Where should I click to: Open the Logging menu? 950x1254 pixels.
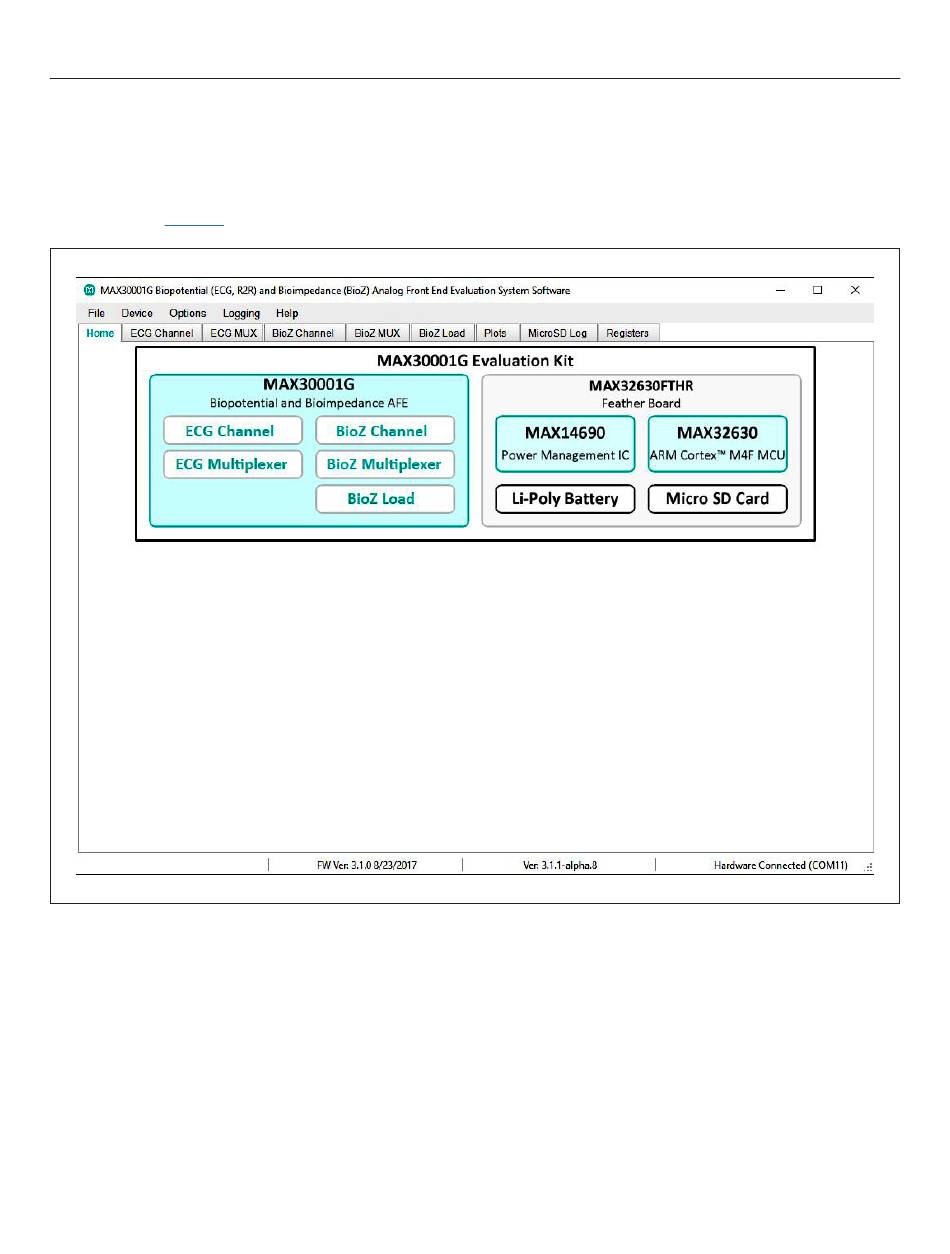(241, 313)
